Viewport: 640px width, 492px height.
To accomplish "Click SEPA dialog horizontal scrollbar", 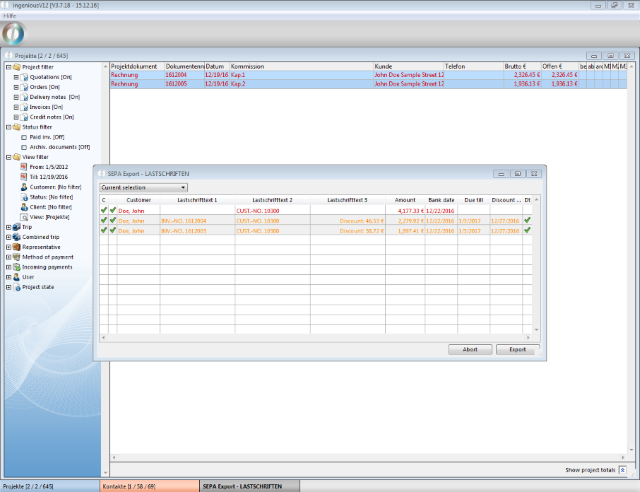I will 316,338.
